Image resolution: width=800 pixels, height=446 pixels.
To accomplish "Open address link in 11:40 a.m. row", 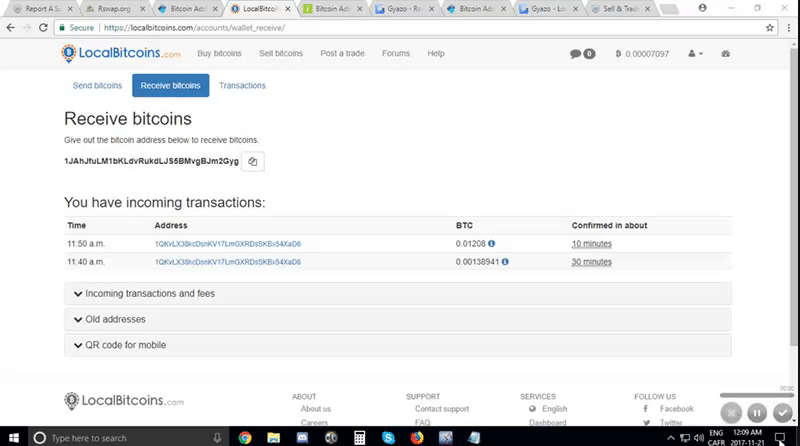I will [x=228, y=262].
